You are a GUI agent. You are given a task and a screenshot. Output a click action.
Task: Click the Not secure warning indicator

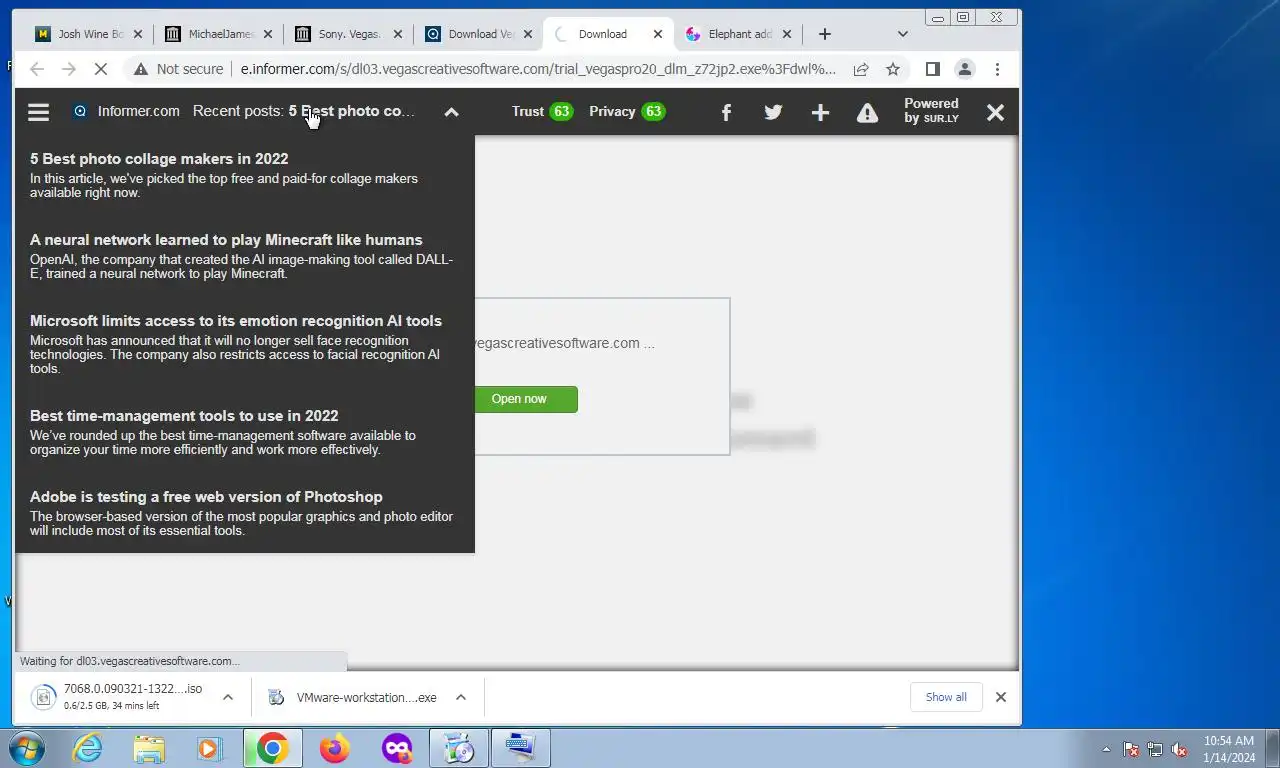(x=178, y=69)
